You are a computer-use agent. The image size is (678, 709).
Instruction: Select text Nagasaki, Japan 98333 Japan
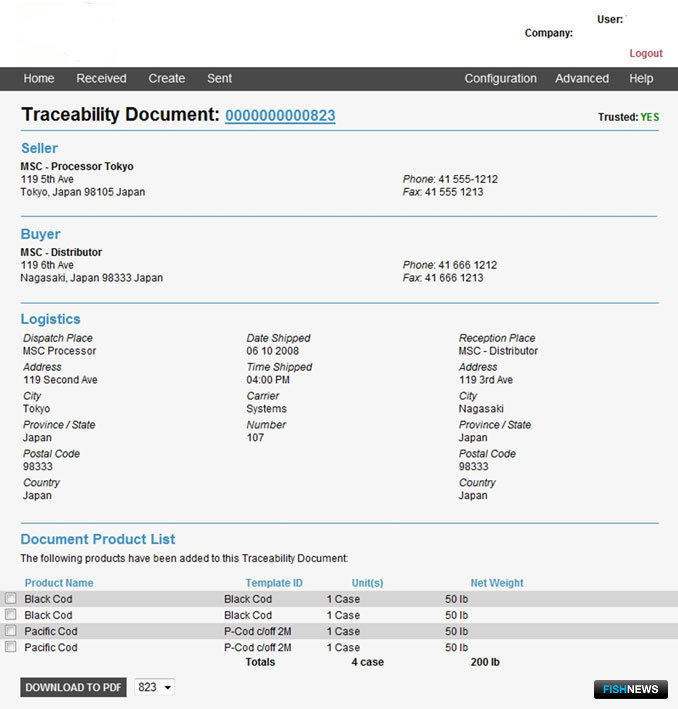[x=92, y=278]
